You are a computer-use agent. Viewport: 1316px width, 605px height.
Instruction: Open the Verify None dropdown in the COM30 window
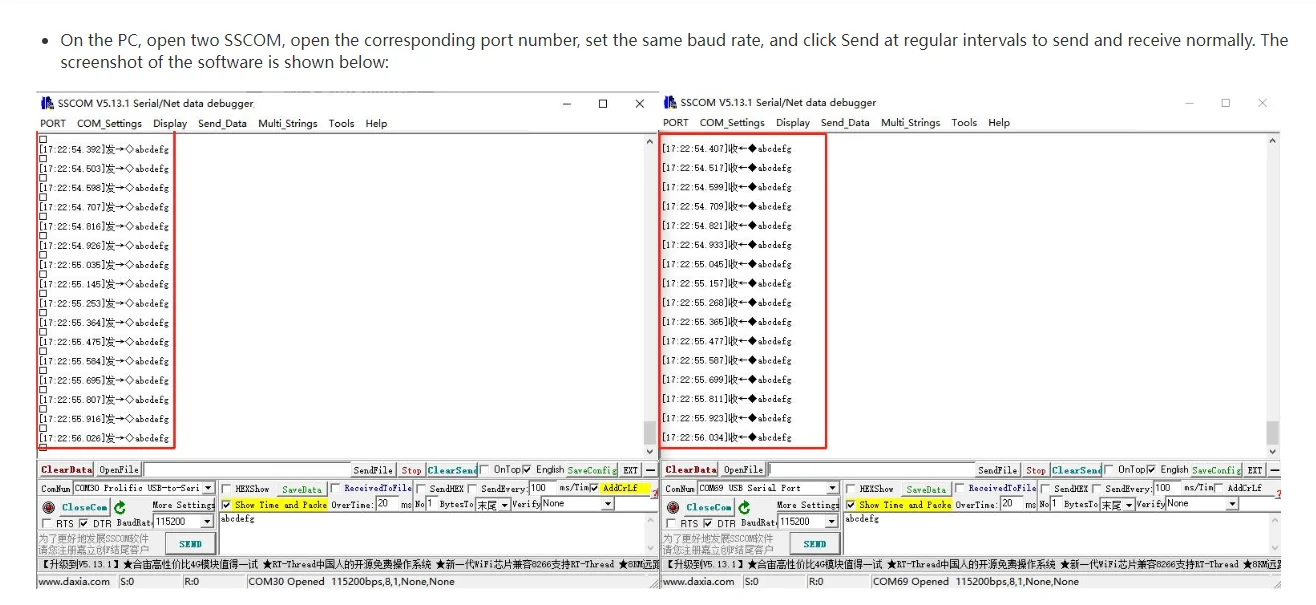click(x=577, y=504)
